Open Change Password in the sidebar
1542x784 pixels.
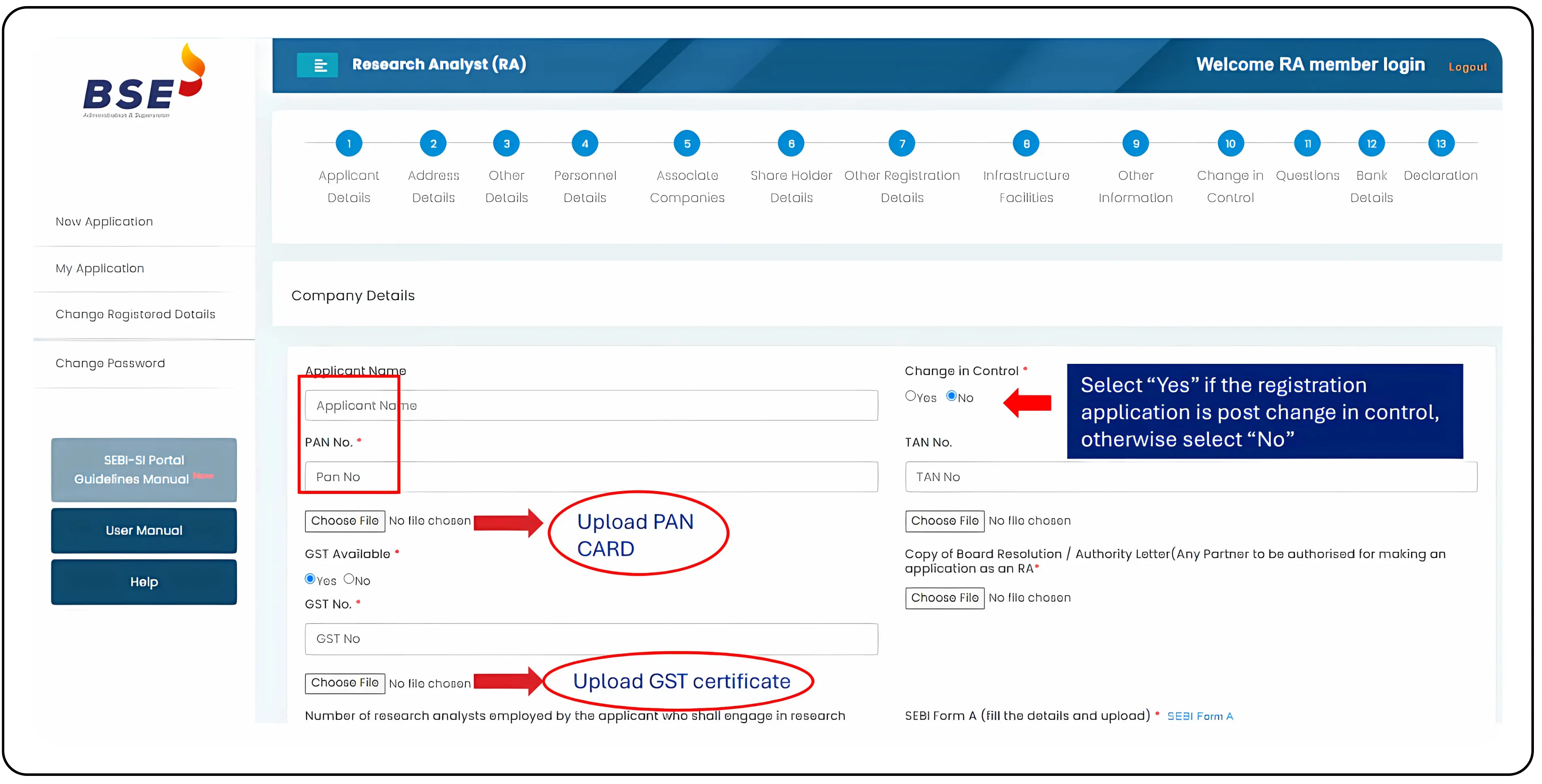tap(110, 363)
